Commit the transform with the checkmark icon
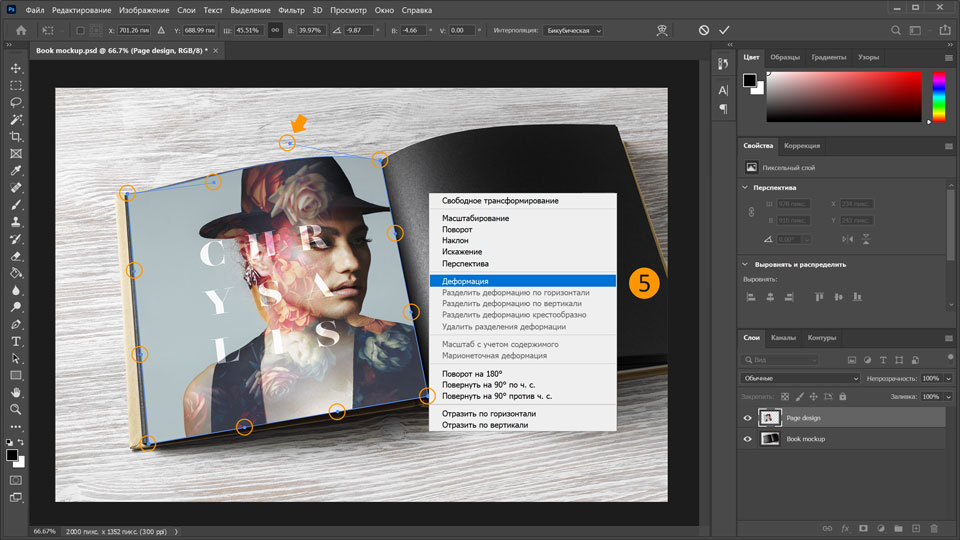960x540 pixels. (724, 31)
